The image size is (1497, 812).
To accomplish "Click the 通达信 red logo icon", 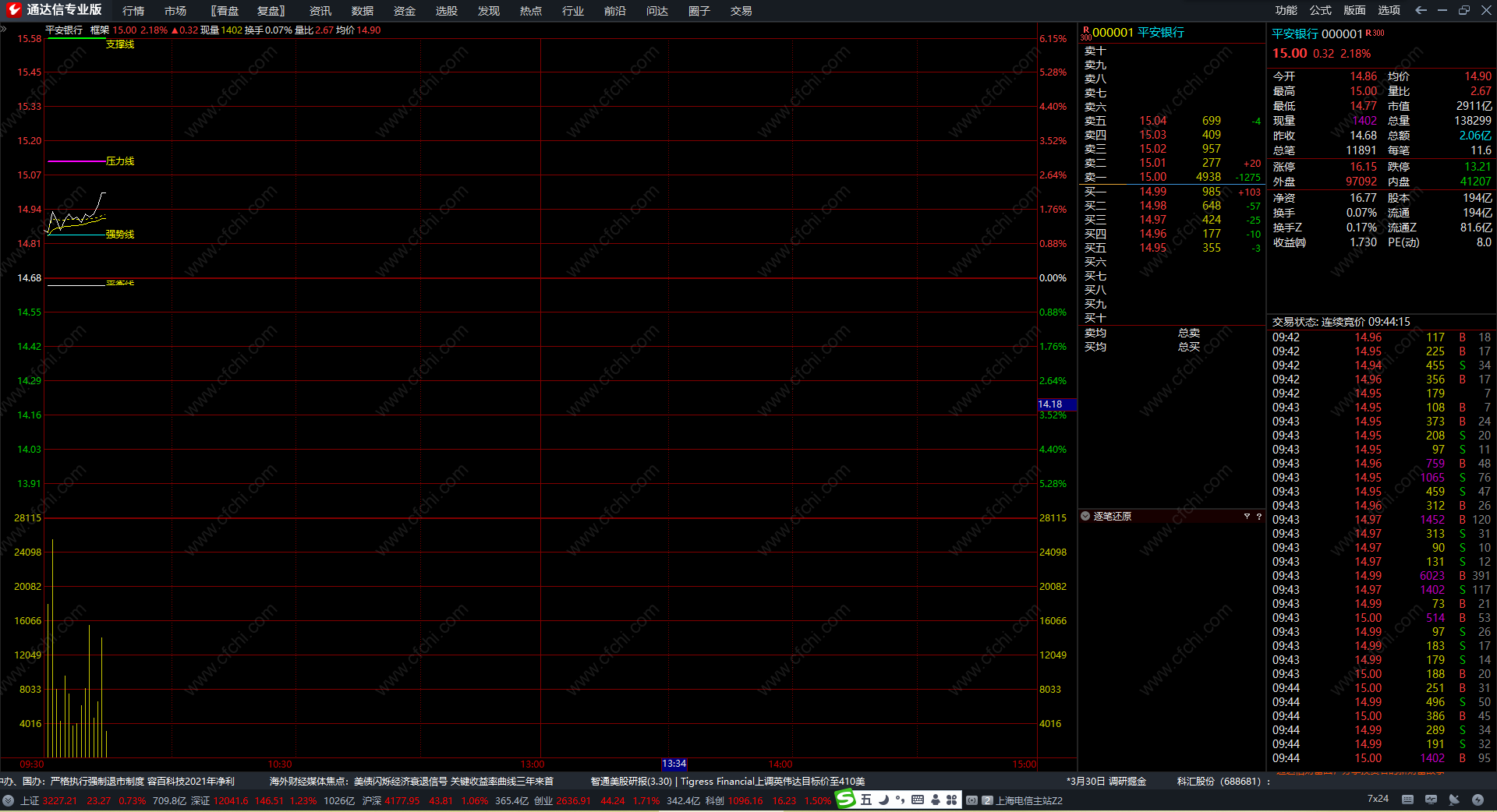I will [14, 10].
